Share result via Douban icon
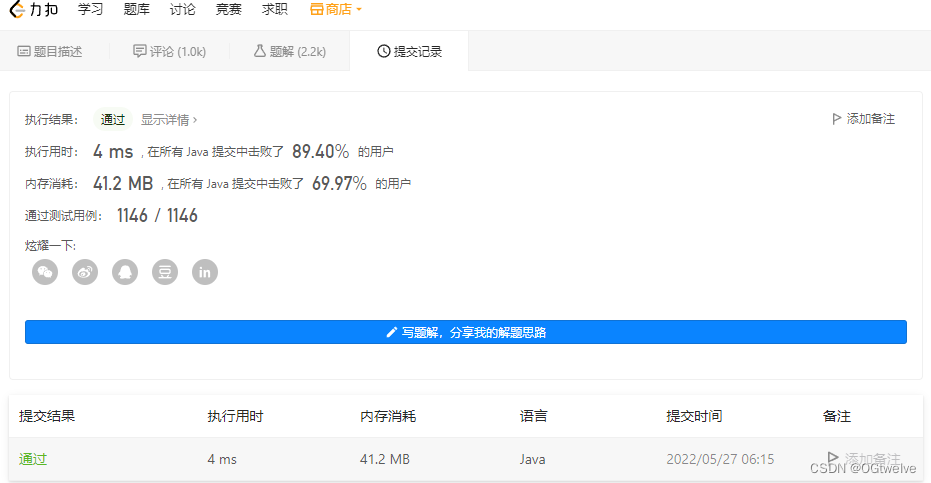931x483 pixels. point(165,272)
